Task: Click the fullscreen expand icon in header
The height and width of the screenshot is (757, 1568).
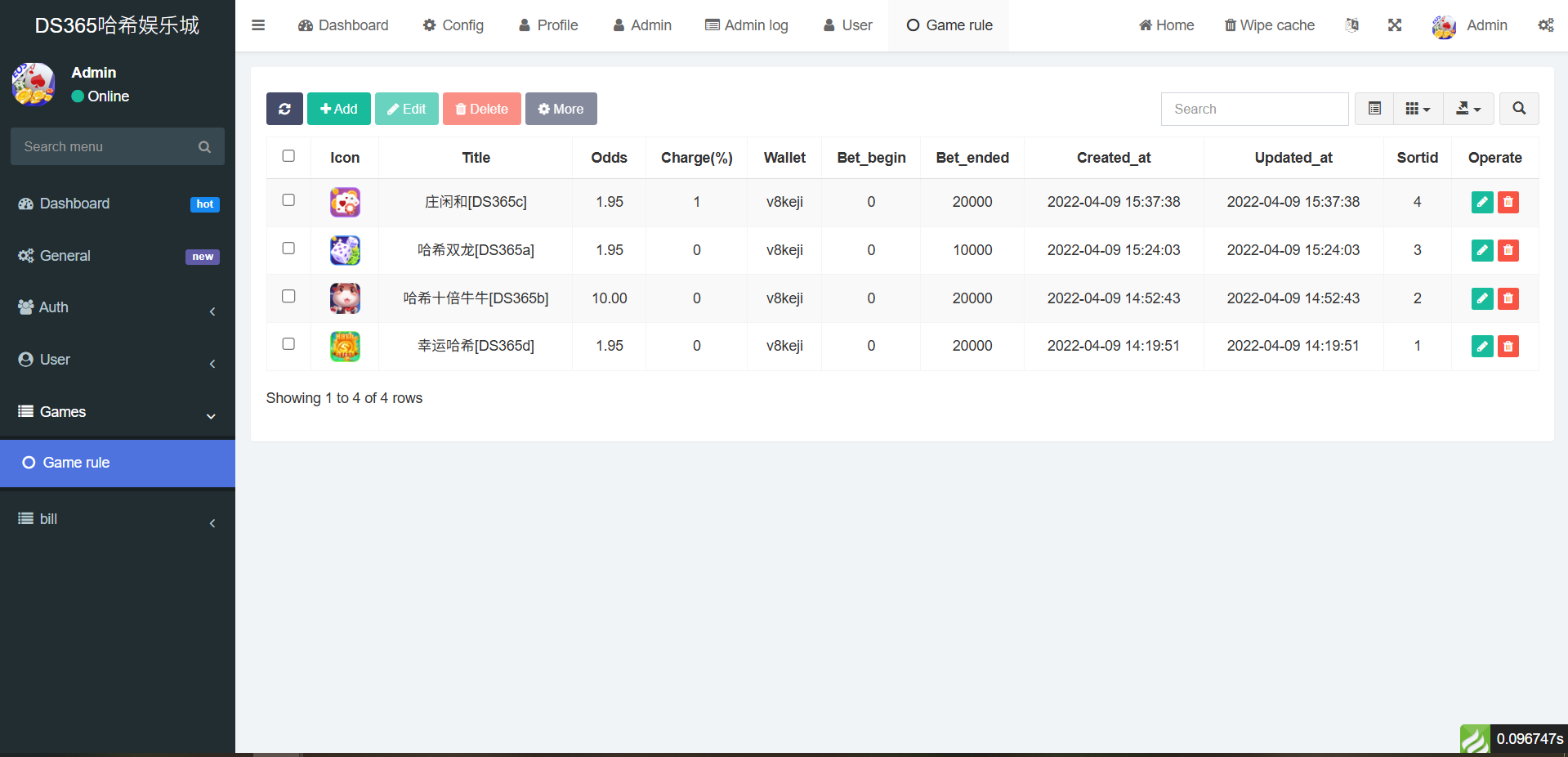Action: coord(1395,25)
